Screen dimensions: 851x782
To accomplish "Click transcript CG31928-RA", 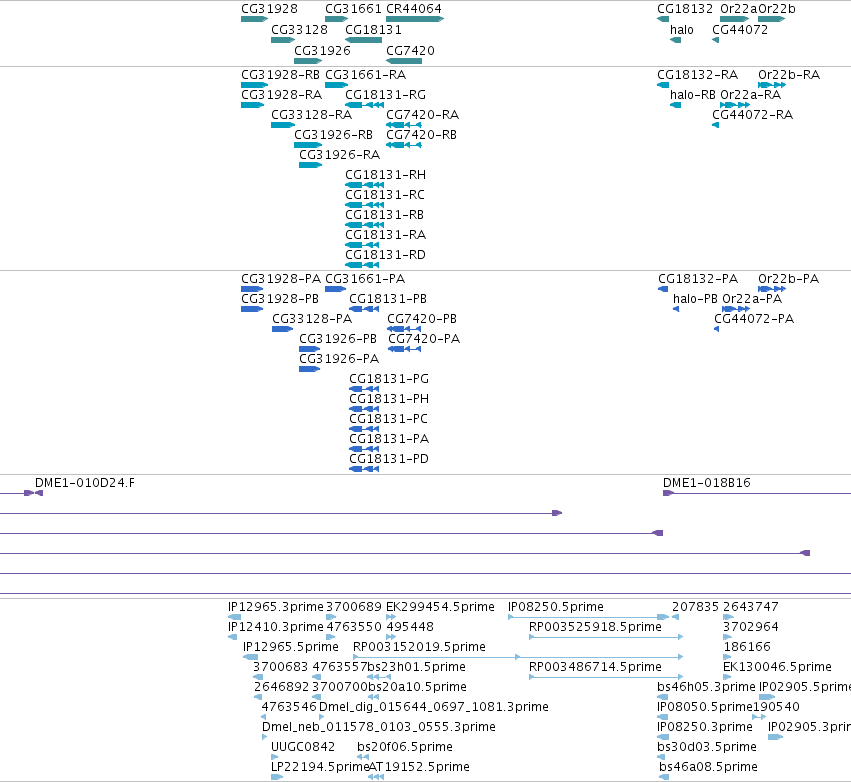I will tap(252, 105).
